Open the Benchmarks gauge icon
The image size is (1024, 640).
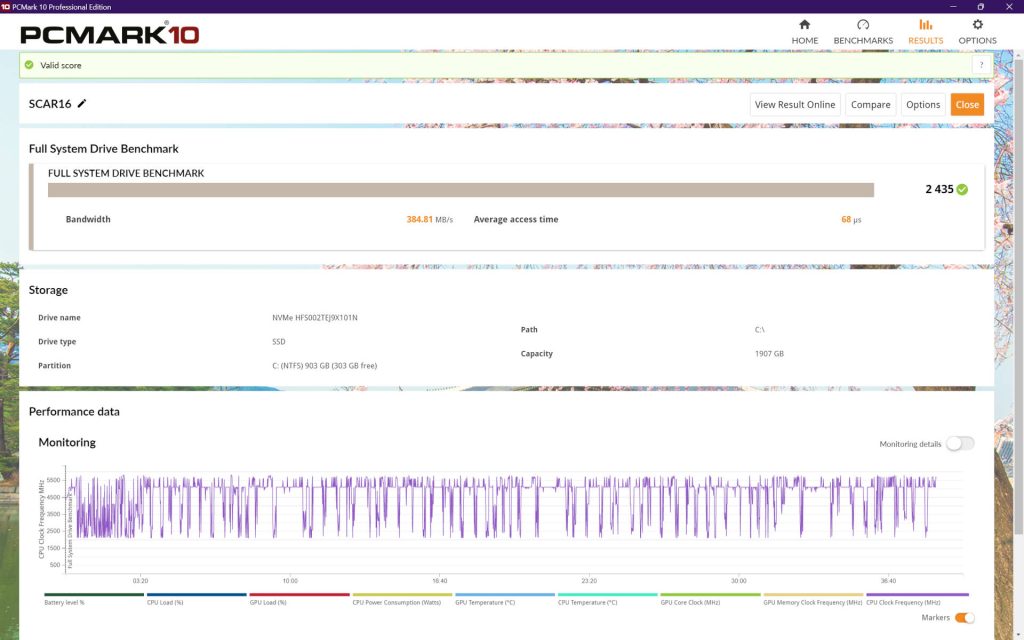click(x=863, y=25)
